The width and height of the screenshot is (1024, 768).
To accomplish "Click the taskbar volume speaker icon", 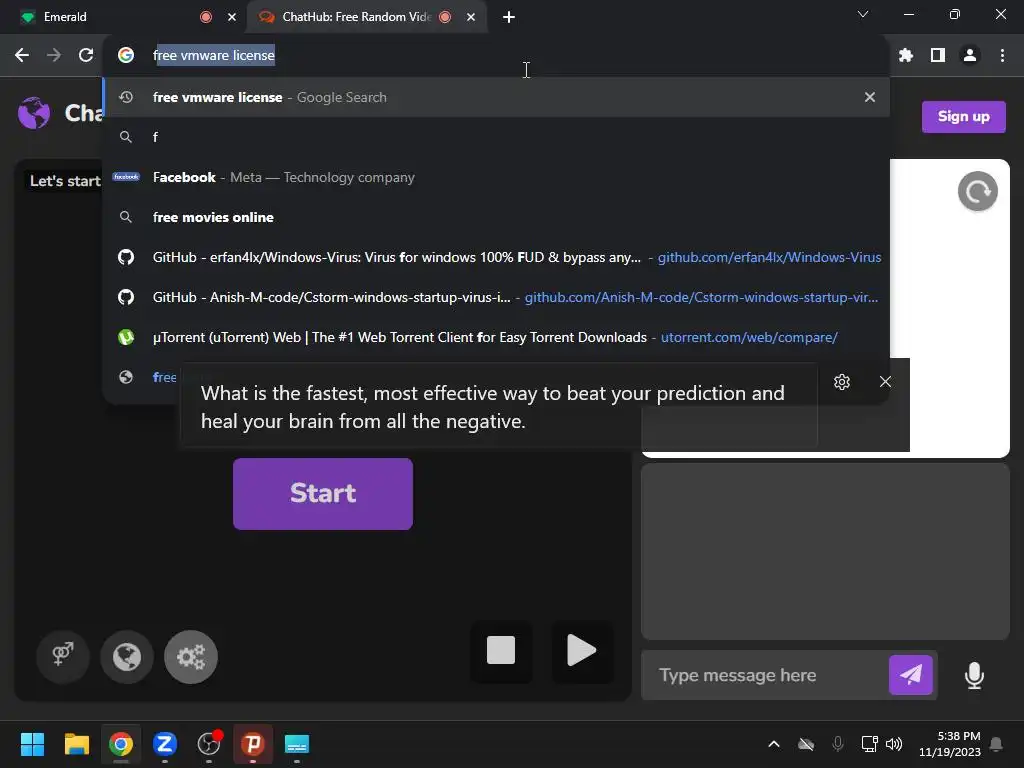I will coord(894,744).
